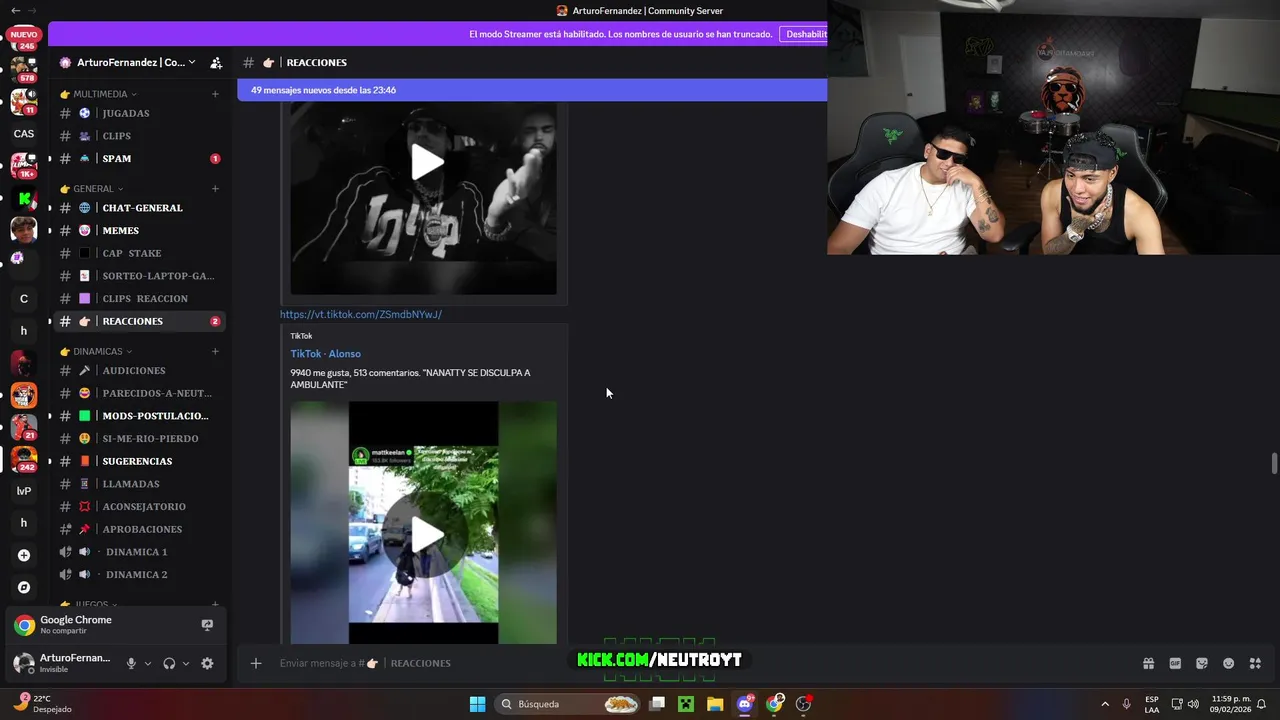
Task: Open the discover servers compass icon
Action: click(24, 587)
